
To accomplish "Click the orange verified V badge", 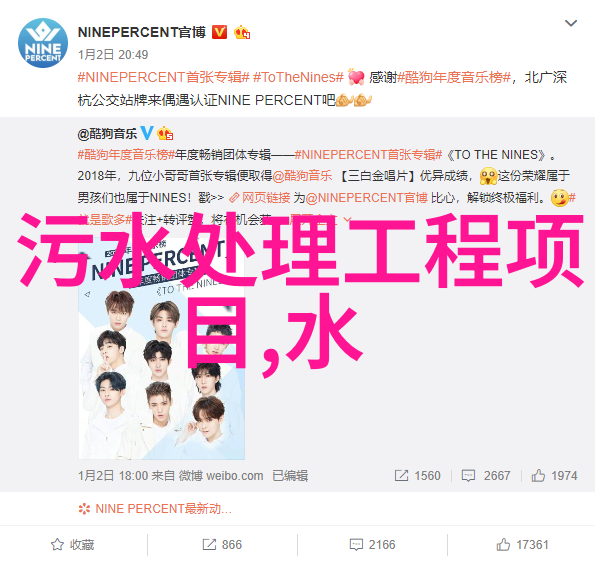I will click(x=219, y=32).
